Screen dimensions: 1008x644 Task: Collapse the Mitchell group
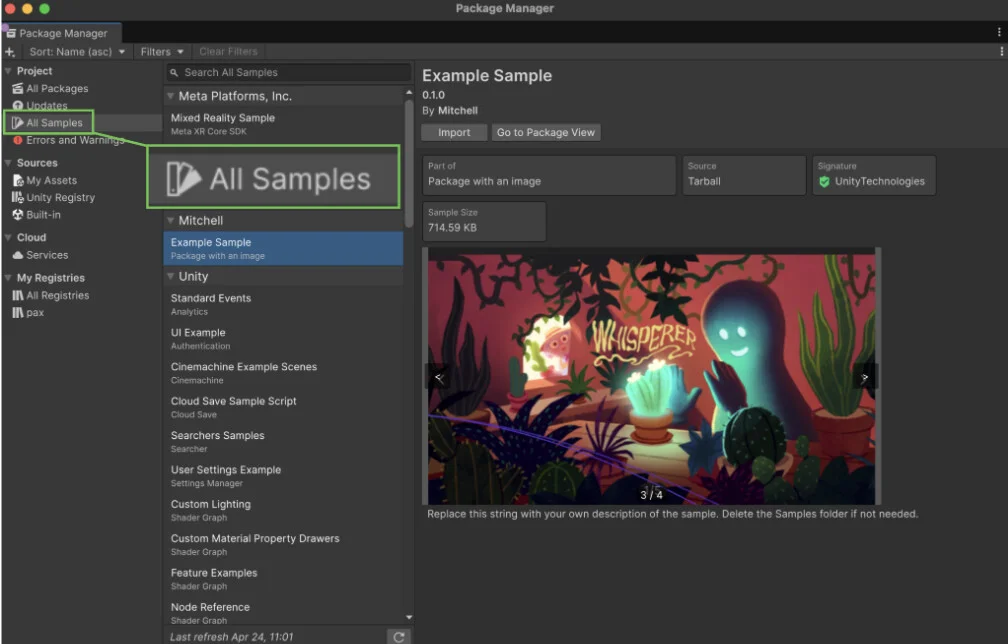click(170, 220)
